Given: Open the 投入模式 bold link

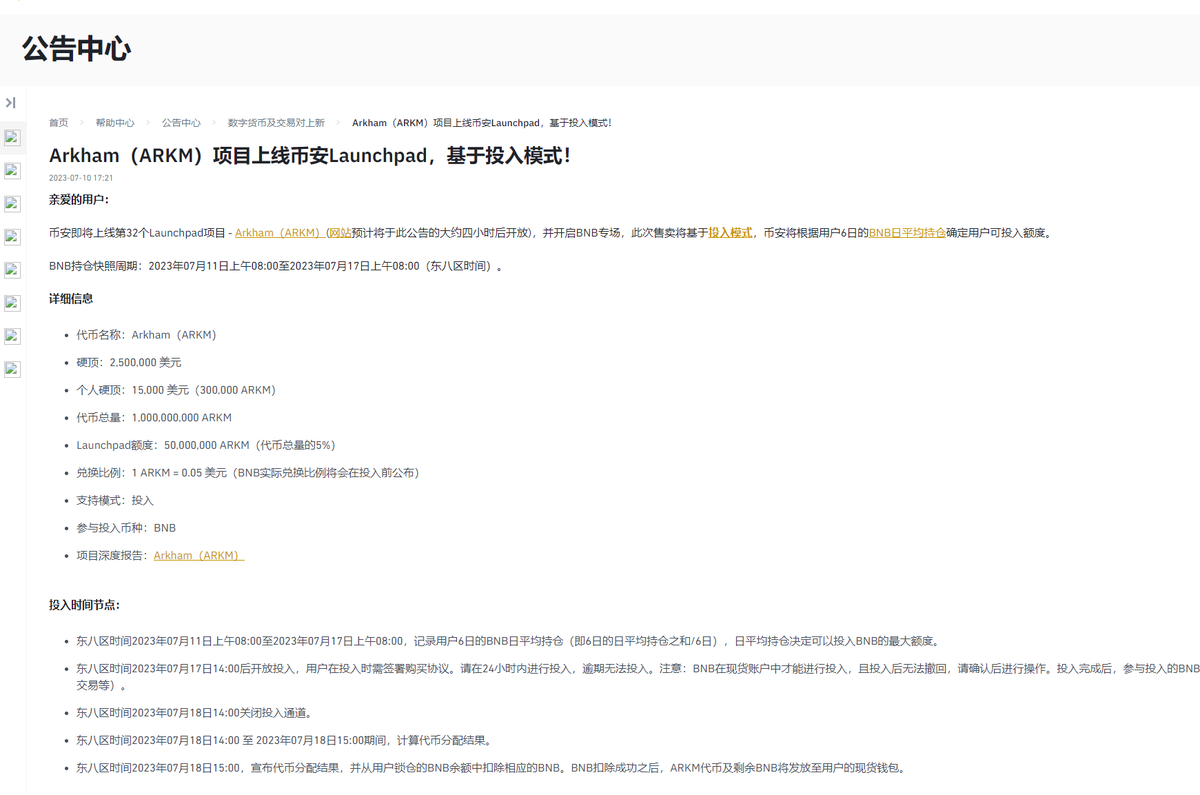Looking at the screenshot, I should (x=730, y=233).
